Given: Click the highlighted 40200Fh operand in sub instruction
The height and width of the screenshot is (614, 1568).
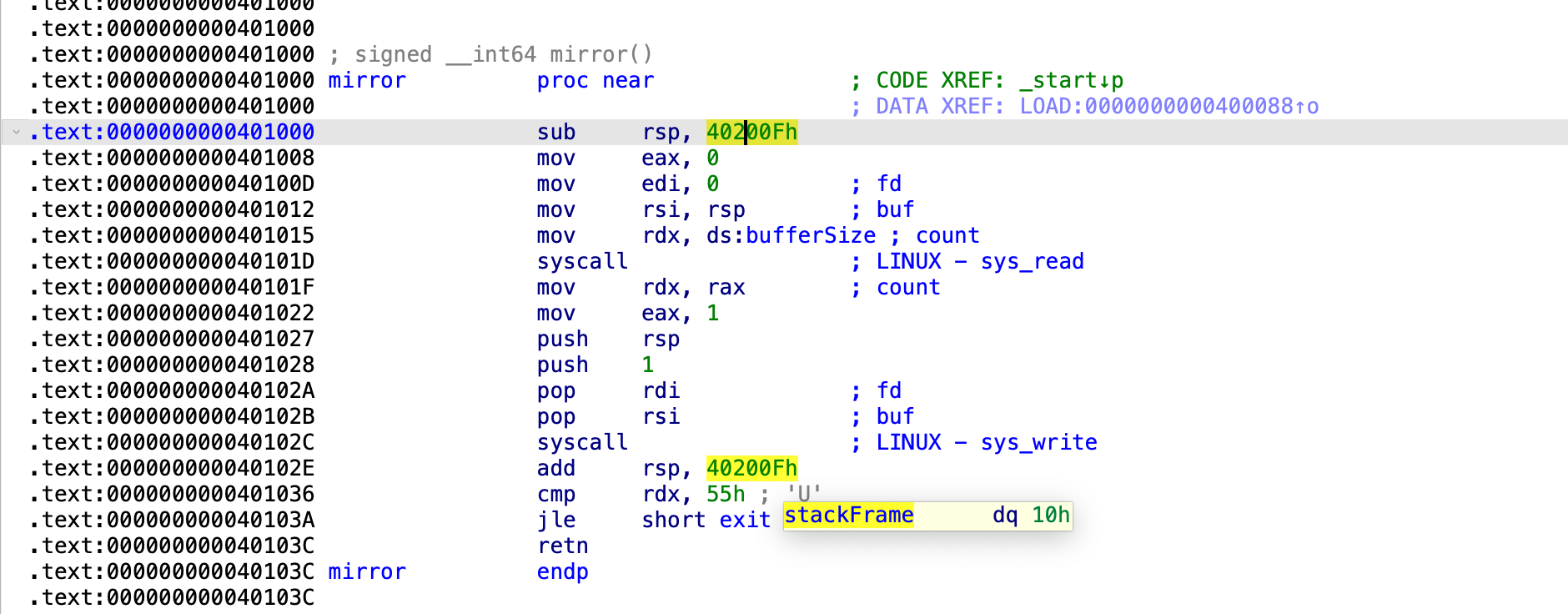Looking at the screenshot, I should (x=751, y=132).
